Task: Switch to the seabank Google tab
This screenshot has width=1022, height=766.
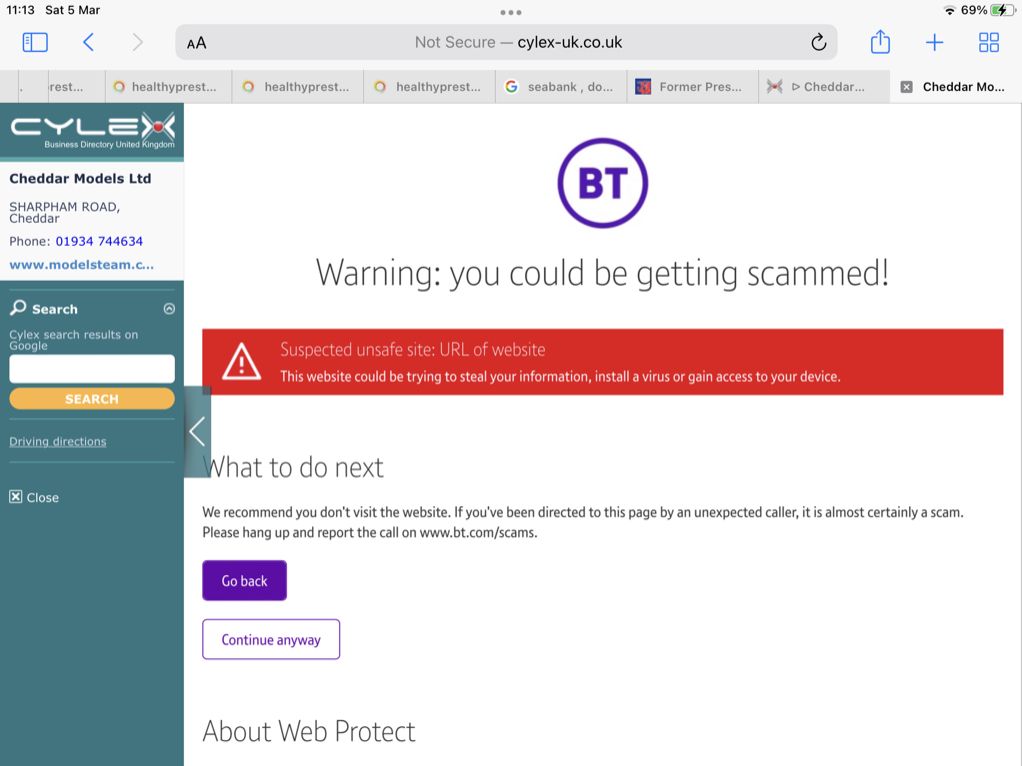Action: (561, 87)
